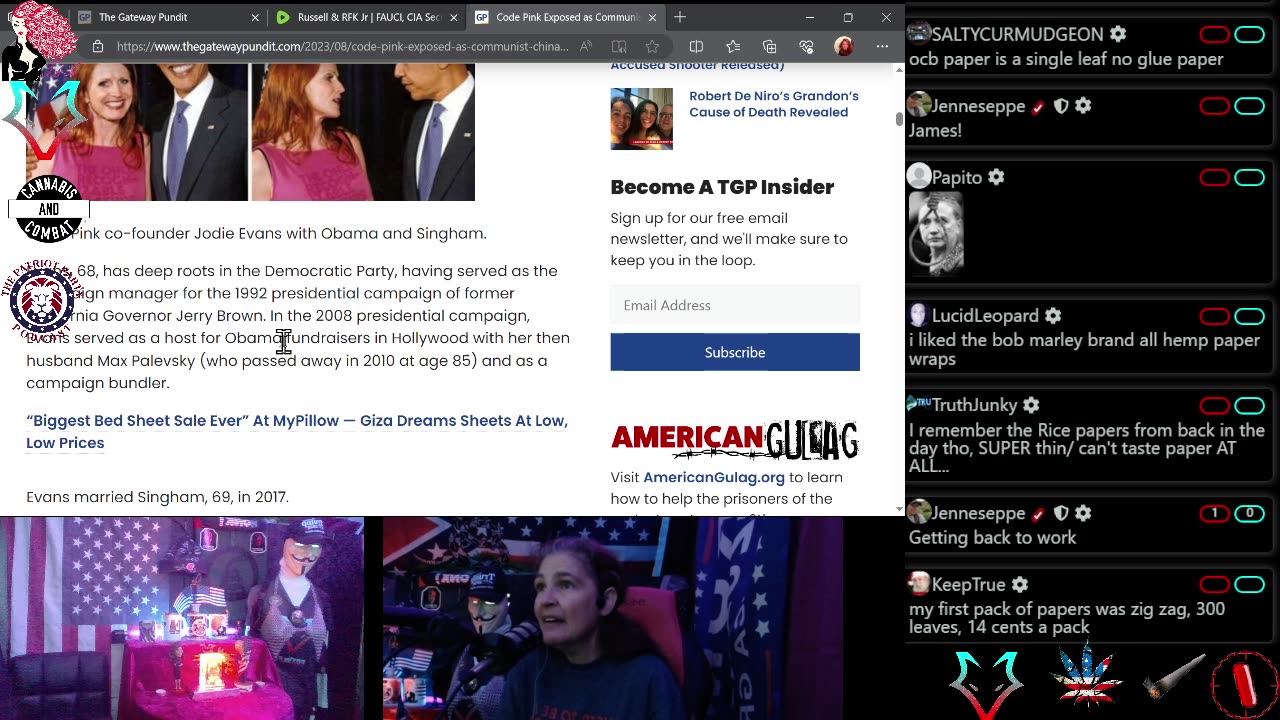Viewport: 1280px width, 720px height.
Task: Click teal pill toggle on SALTYCURMUDGEON message
Action: coord(1250,35)
